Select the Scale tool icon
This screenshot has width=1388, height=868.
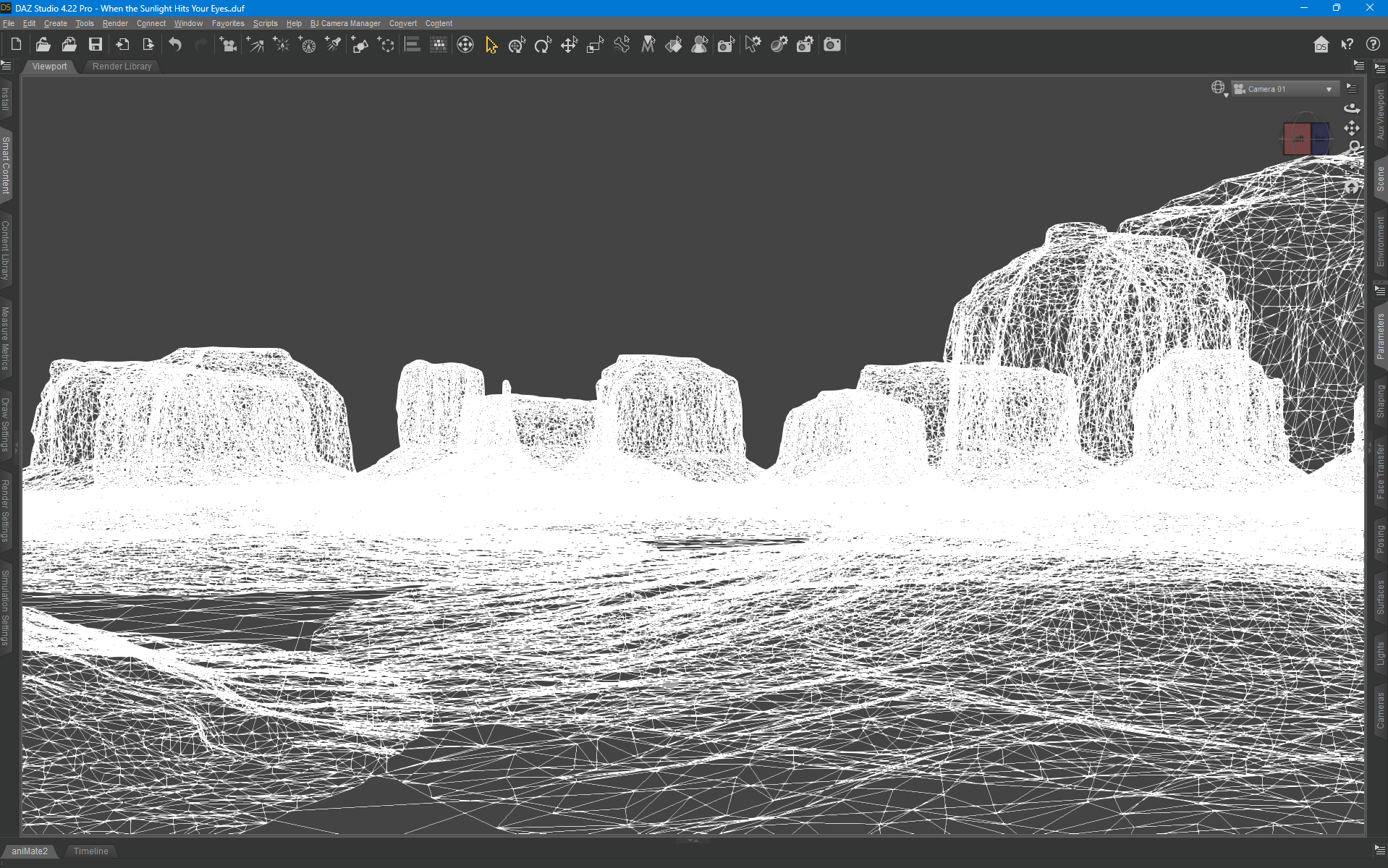click(595, 45)
